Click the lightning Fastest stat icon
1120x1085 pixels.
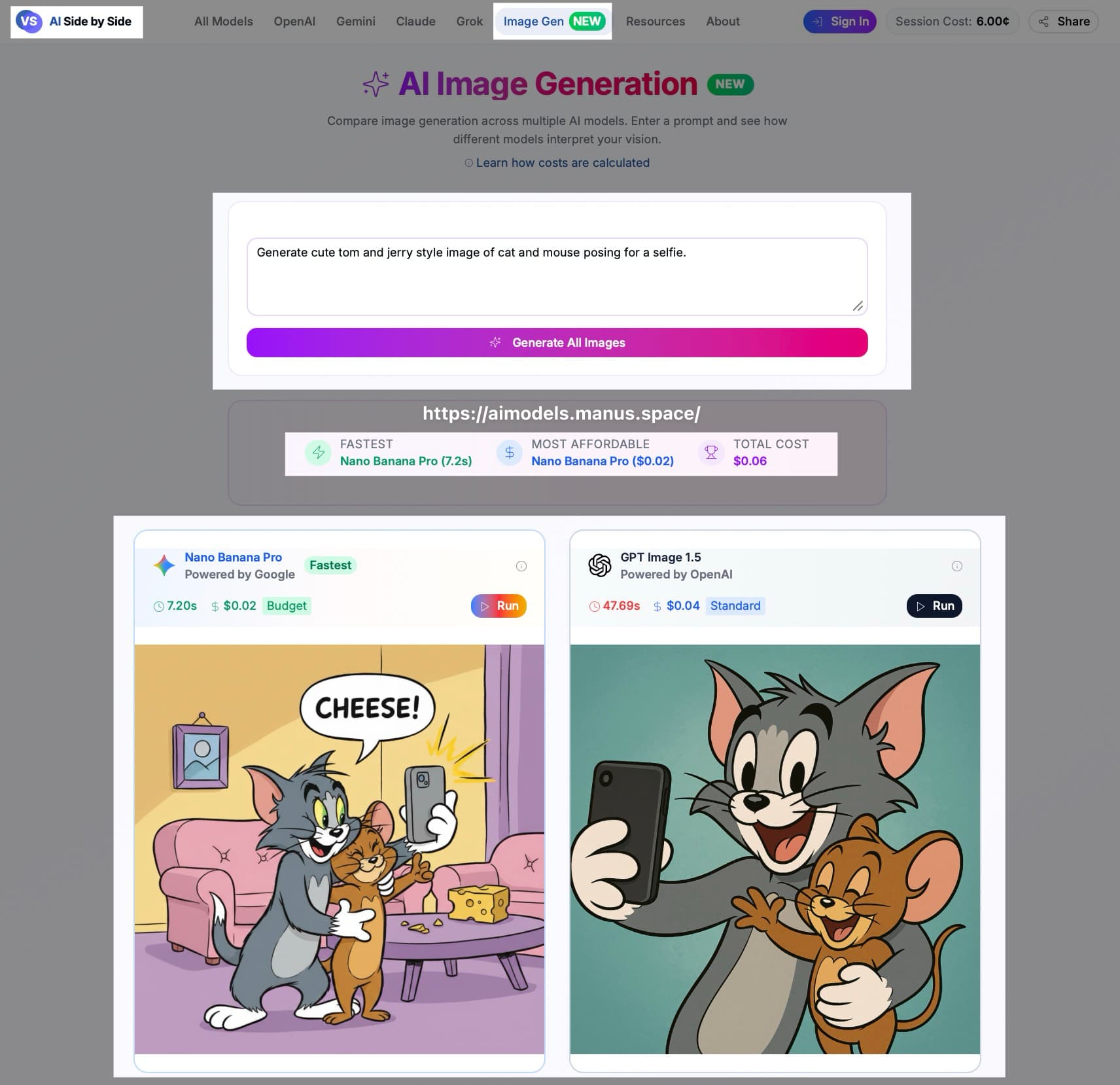click(x=319, y=453)
